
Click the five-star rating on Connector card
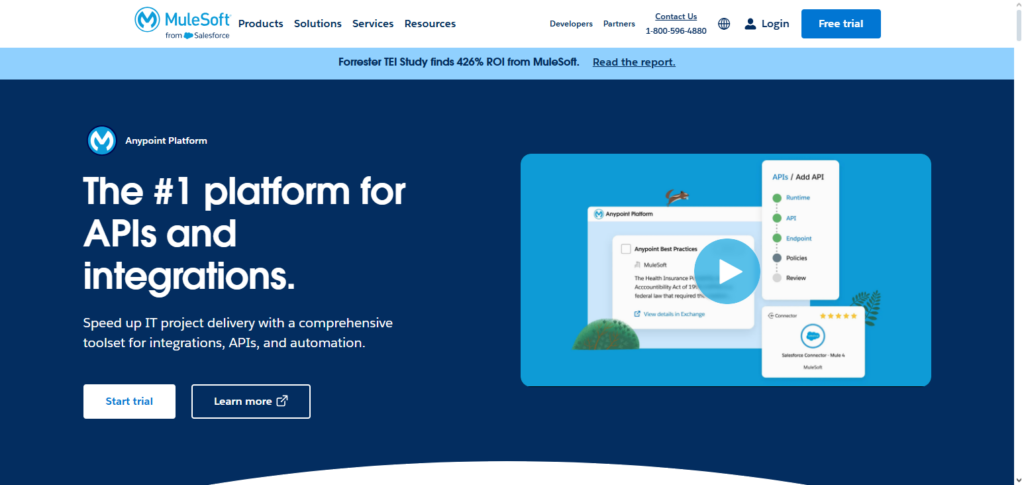[x=837, y=316]
